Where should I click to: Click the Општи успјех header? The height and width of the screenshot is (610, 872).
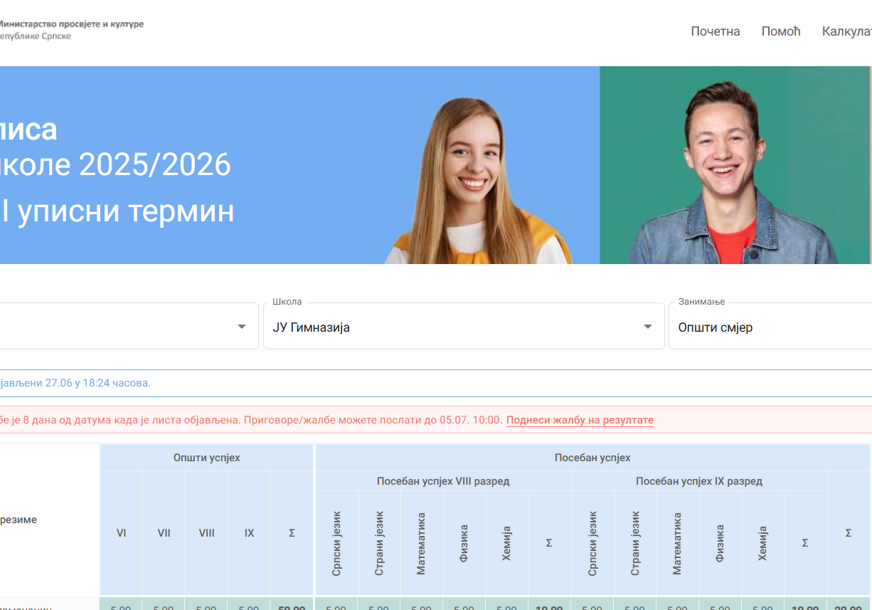click(206, 458)
